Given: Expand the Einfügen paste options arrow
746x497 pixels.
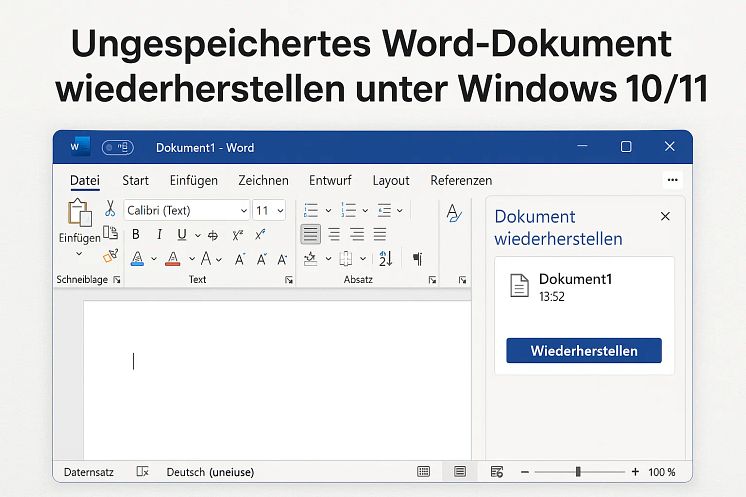Looking at the screenshot, I should point(79,253).
